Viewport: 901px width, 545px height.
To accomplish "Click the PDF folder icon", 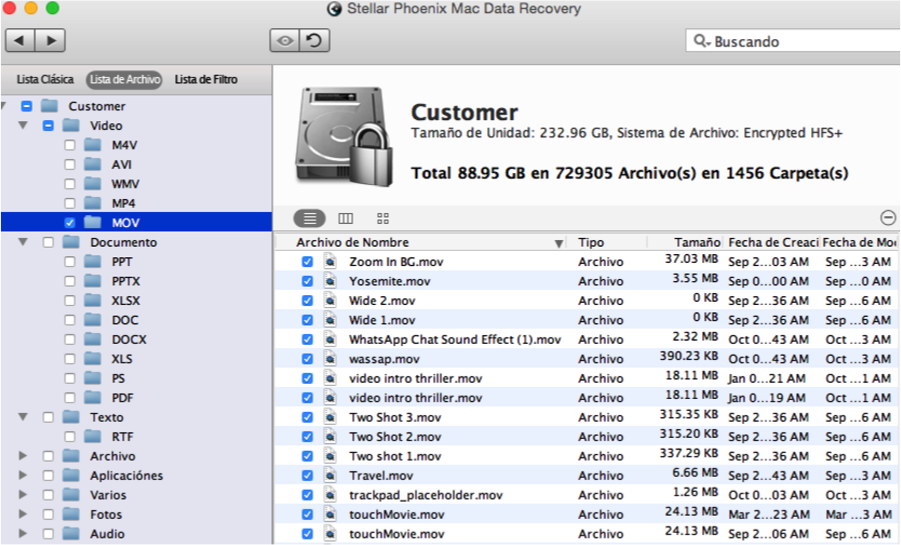I will (93, 398).
